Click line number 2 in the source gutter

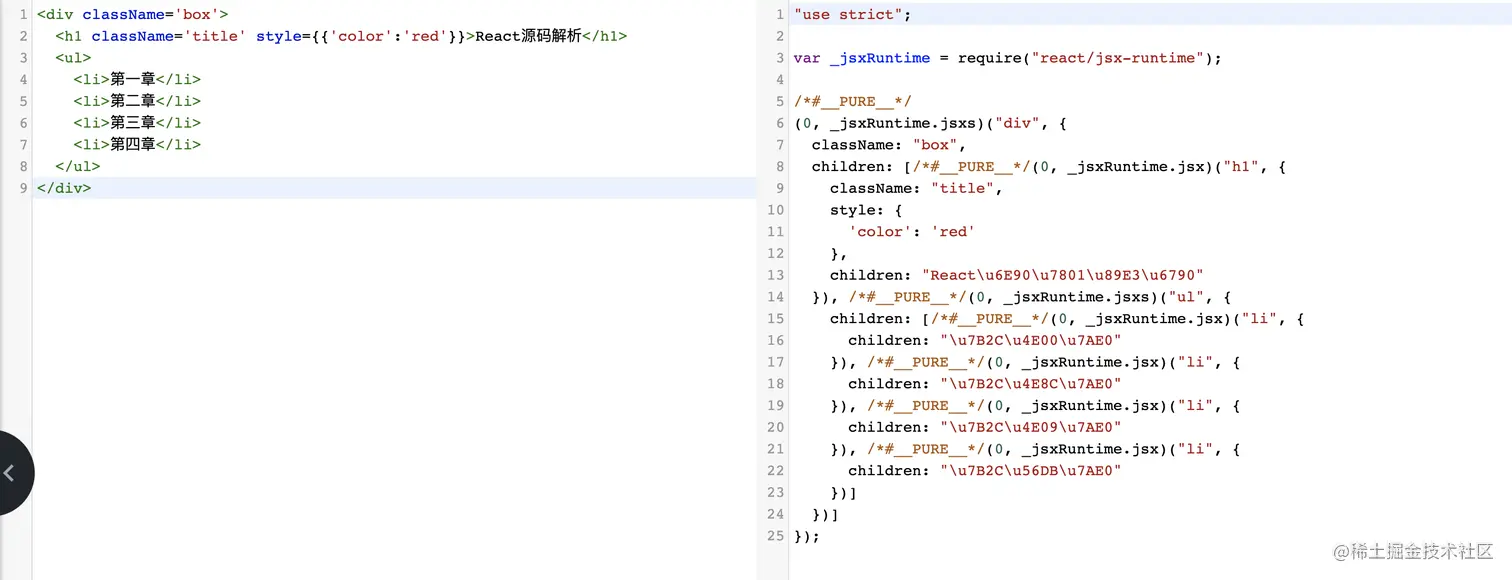click(x=23, y=36)
